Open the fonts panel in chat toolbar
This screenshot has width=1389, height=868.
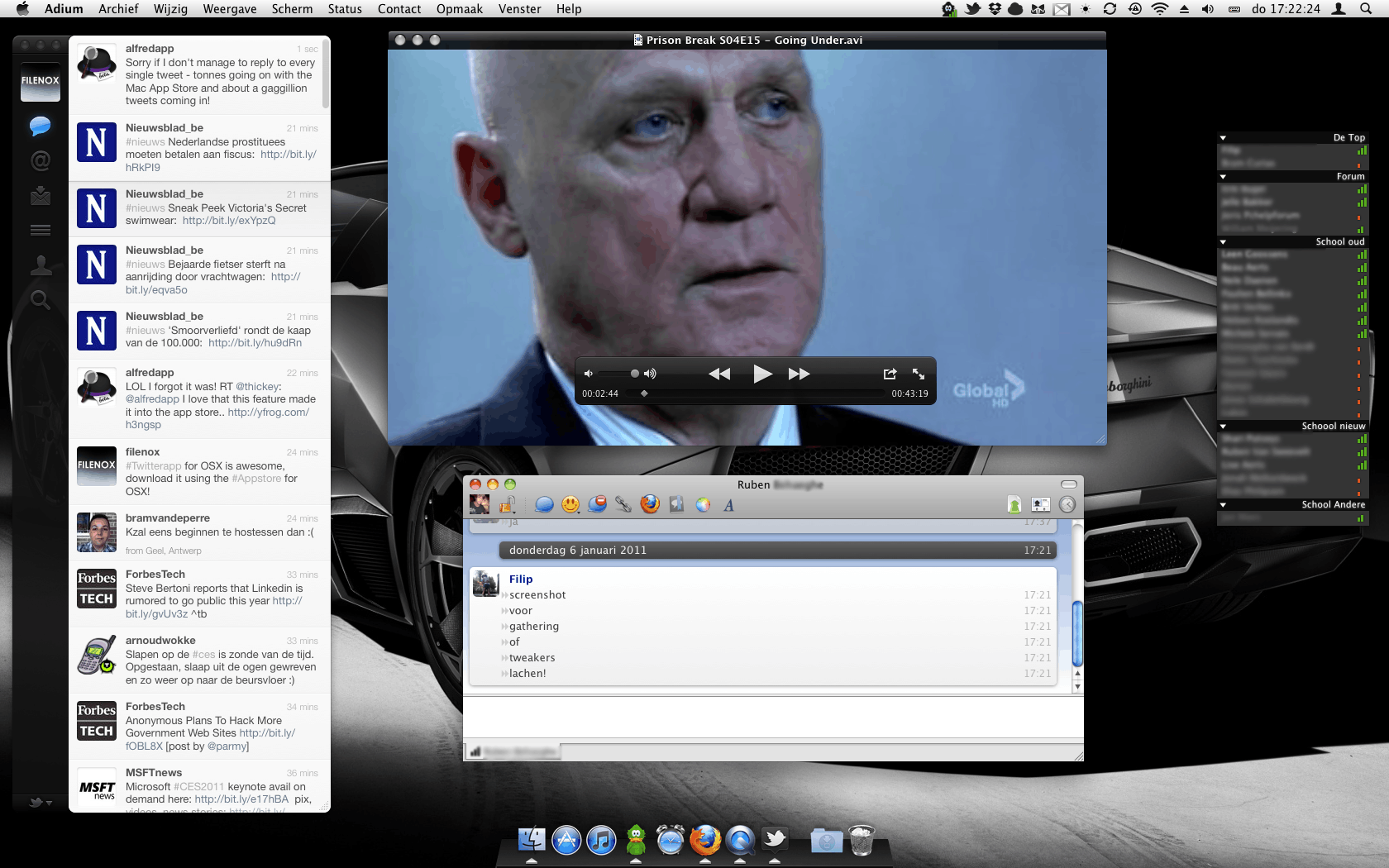[x=729, y=505]
